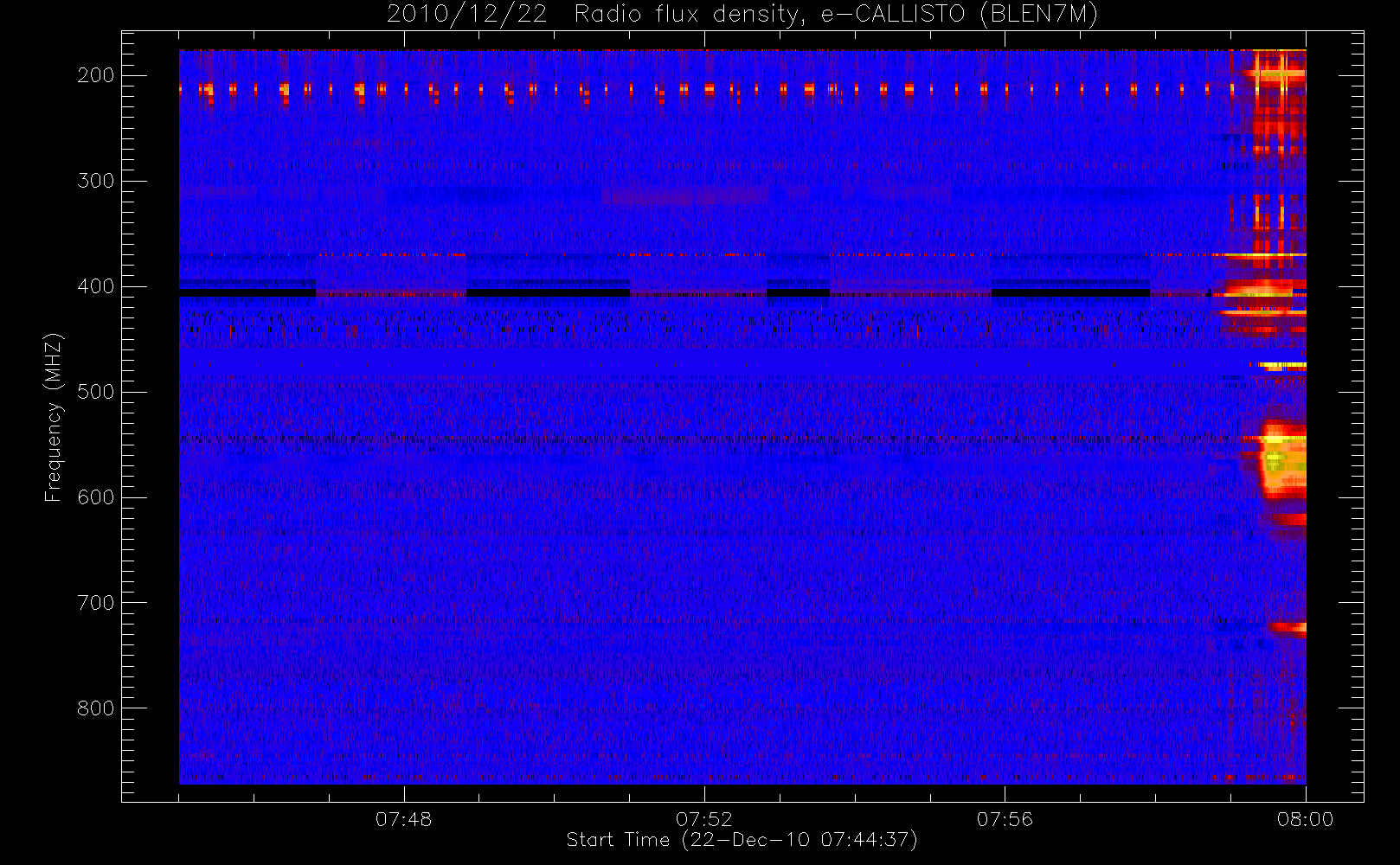Click the 700 frequency tick label

(x=96, y=603)
